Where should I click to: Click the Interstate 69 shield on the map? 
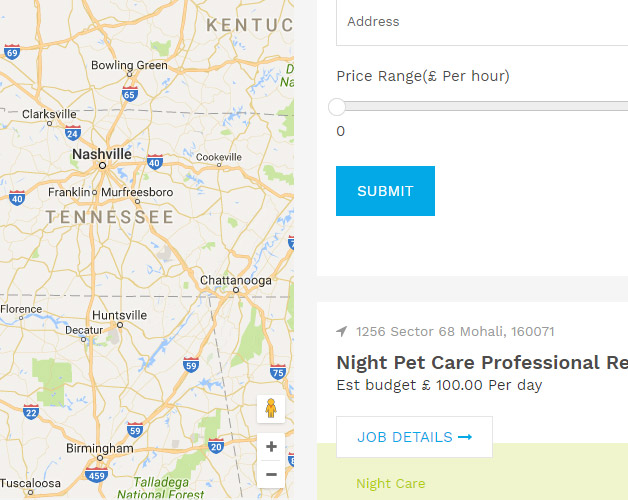point(11,52)
